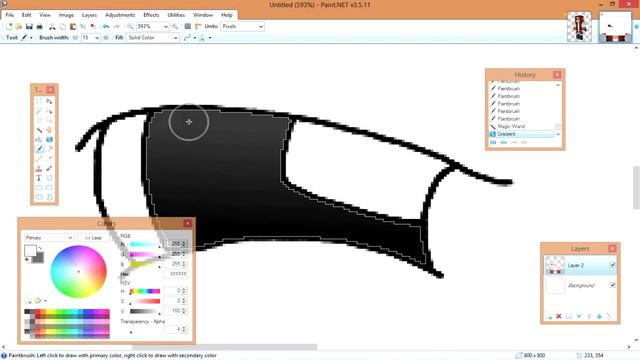Toggle the rulers icon
640x360 pixels.
198,27
